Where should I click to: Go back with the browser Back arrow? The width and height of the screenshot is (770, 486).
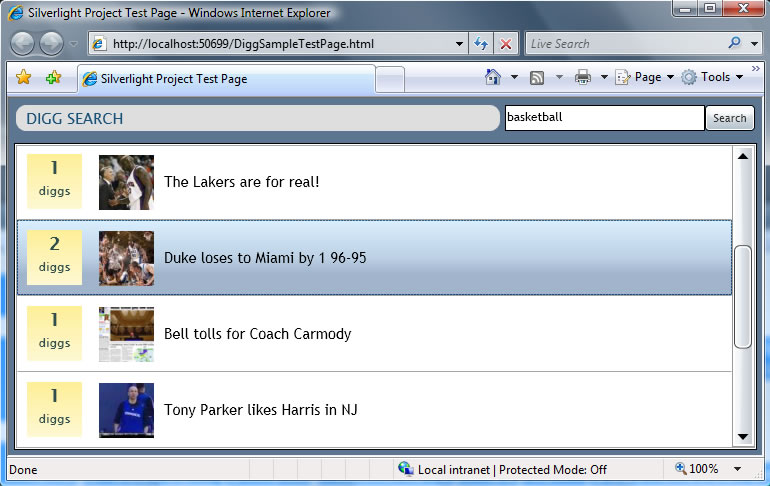22,44
